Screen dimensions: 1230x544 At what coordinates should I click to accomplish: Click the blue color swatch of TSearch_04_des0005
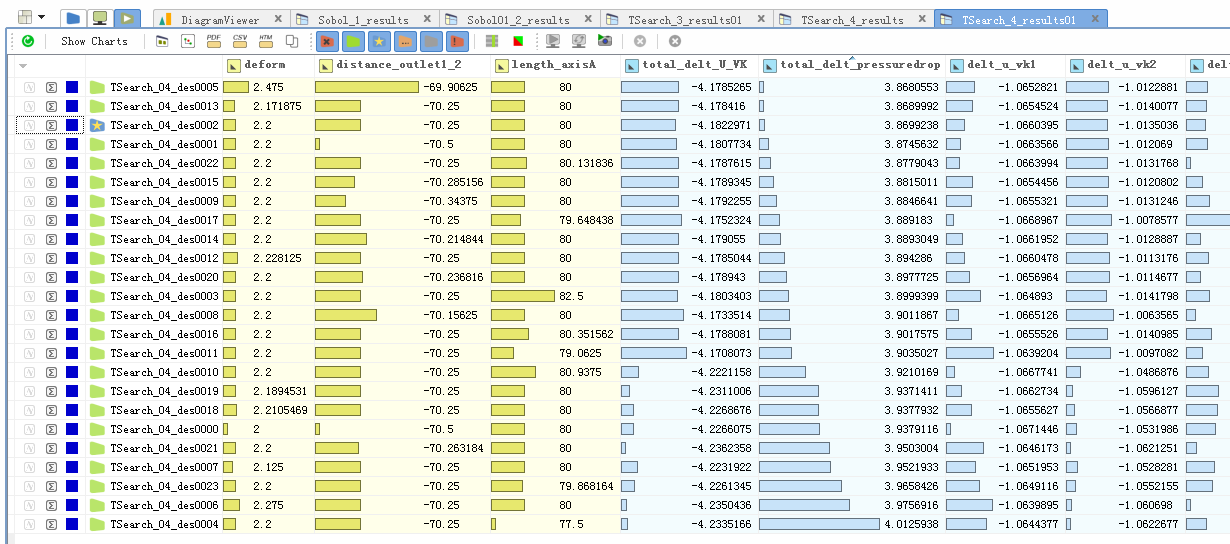(72, 87)
